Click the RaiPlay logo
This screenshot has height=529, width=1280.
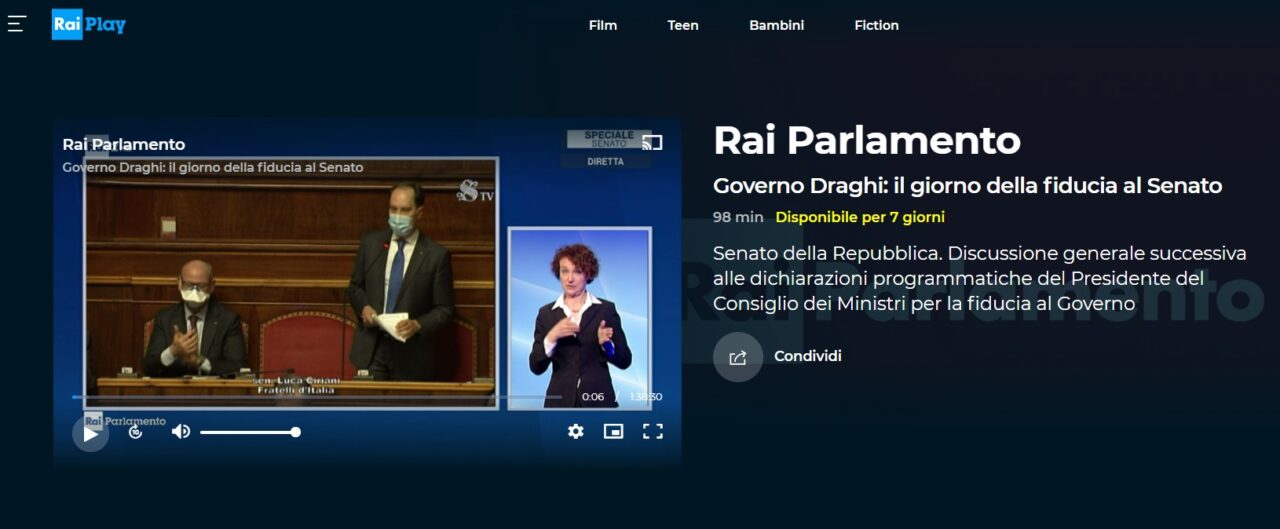click(89, 24)
